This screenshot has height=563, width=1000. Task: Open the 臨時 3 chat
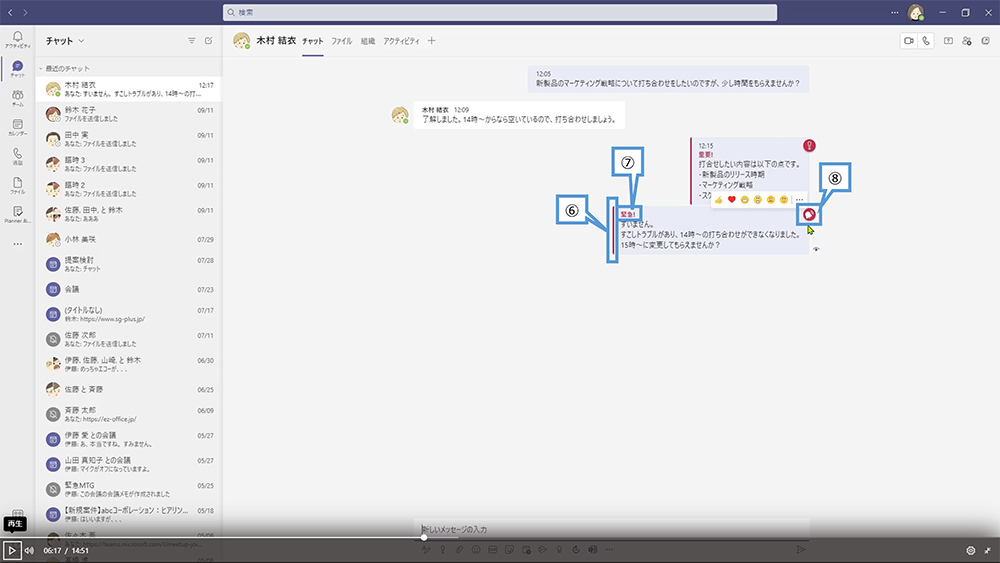pos(129,164)
